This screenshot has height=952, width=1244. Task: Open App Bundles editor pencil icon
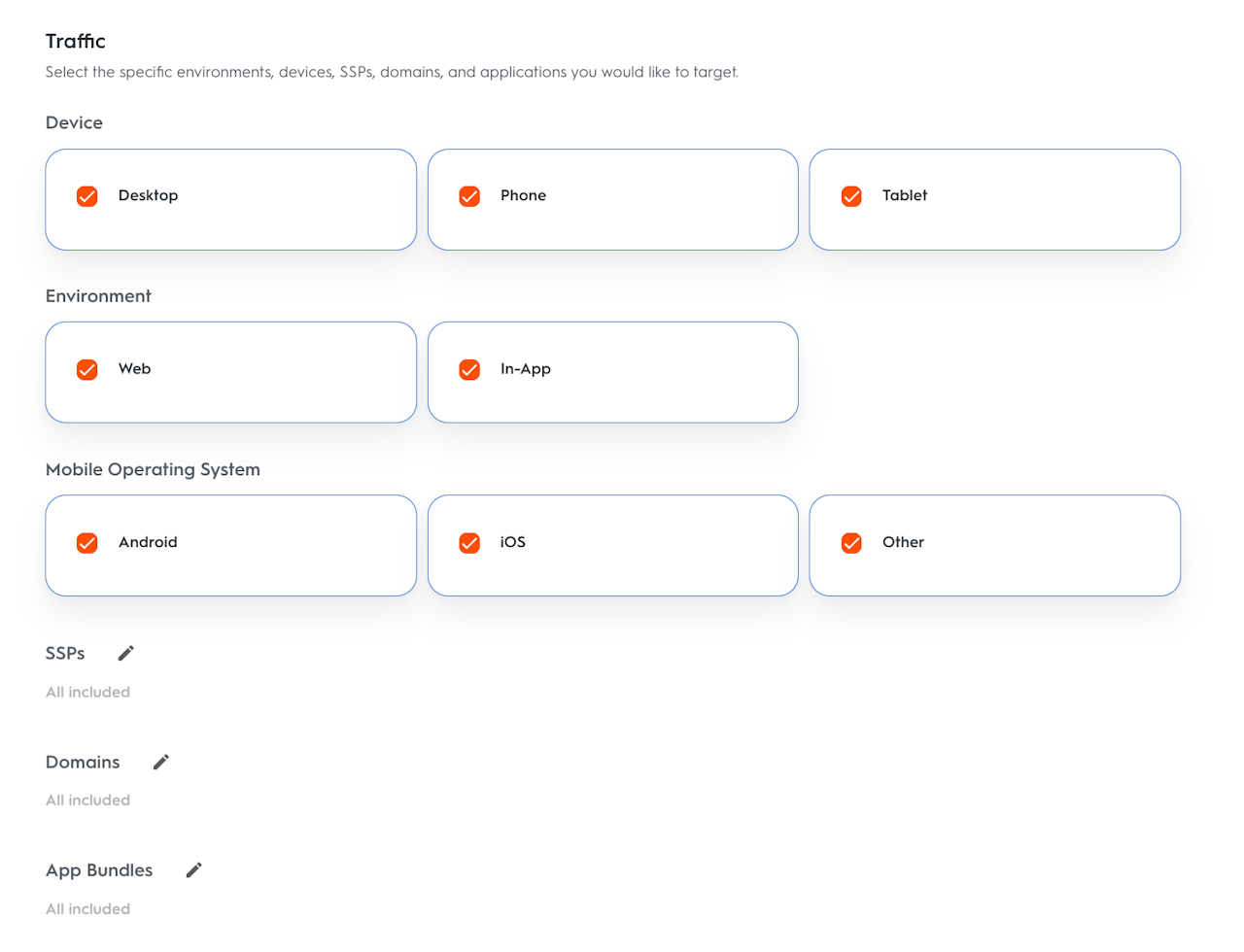[194, 870]
